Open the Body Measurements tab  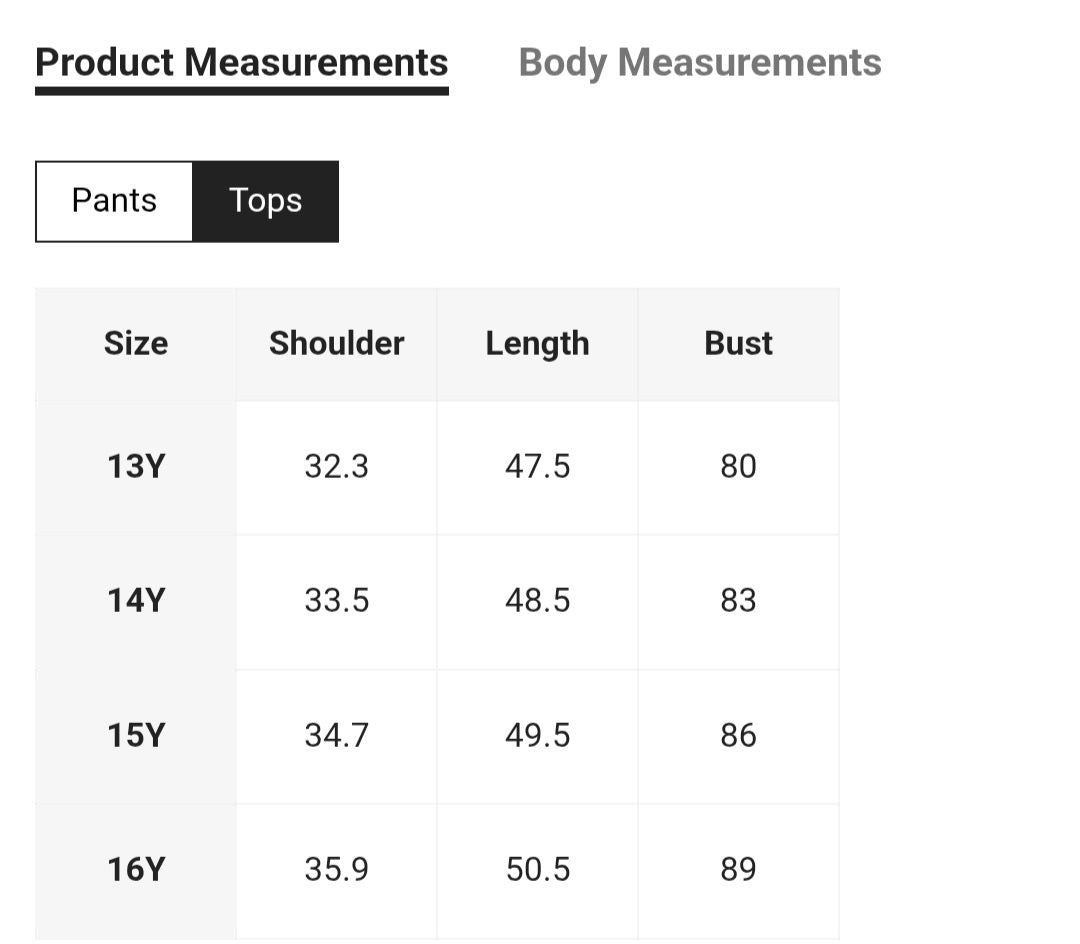coord(700,62)
